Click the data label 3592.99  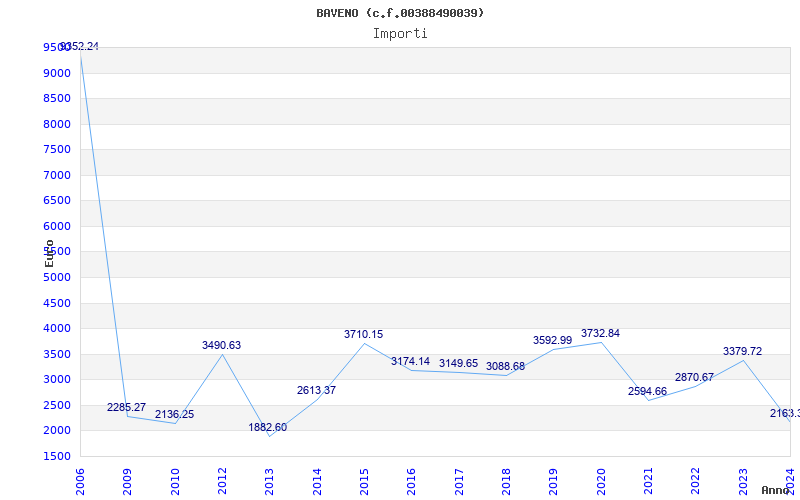tap(553, 340)
